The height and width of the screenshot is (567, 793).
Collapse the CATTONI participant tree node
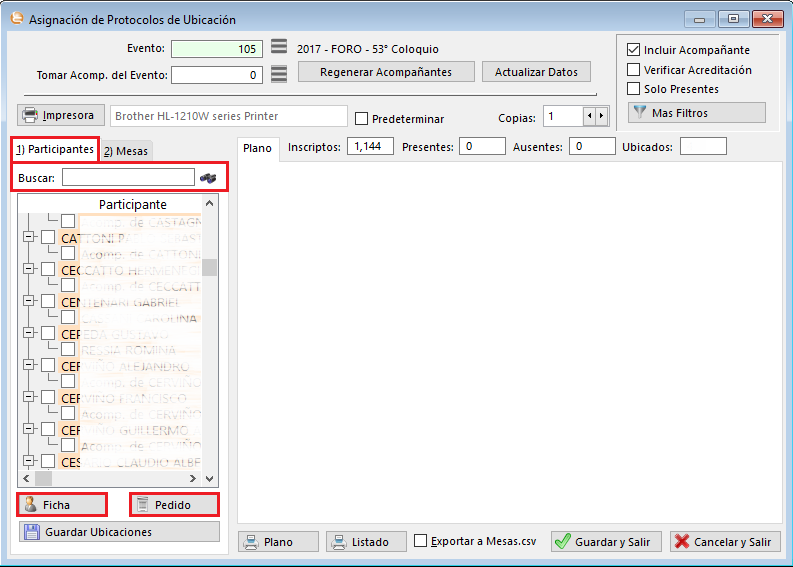pos(28,238)
